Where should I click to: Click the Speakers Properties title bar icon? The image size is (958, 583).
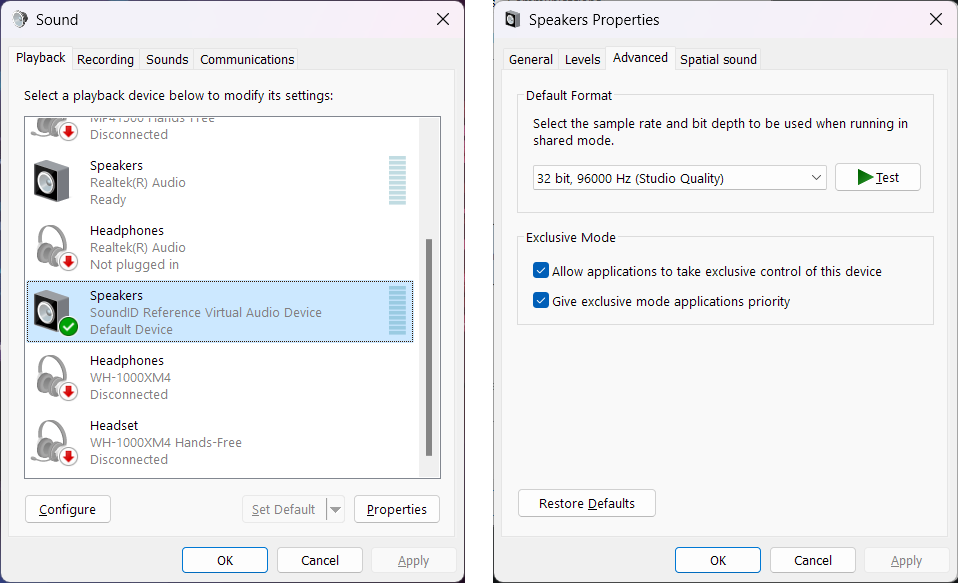pyautogui.click(x=513, y=19)
